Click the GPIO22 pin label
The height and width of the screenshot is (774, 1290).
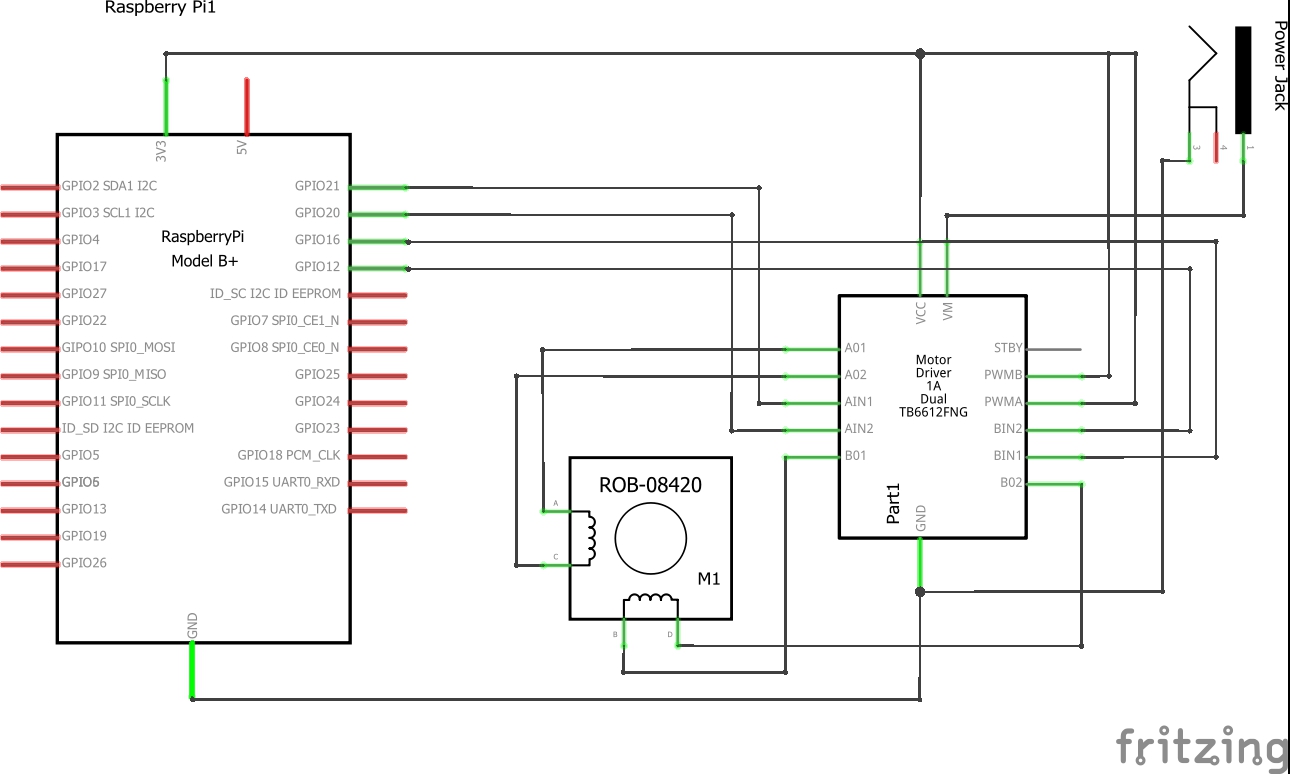coord(84,321)
